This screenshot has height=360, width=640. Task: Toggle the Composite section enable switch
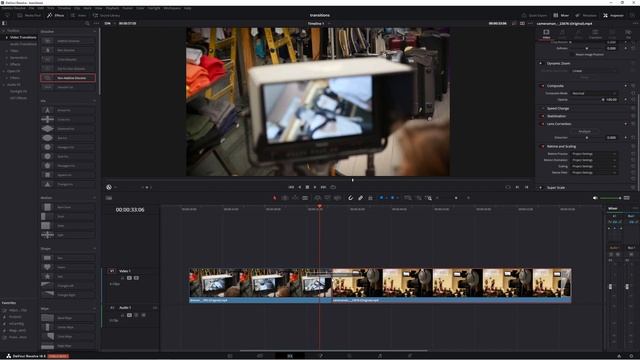[542, 86]
